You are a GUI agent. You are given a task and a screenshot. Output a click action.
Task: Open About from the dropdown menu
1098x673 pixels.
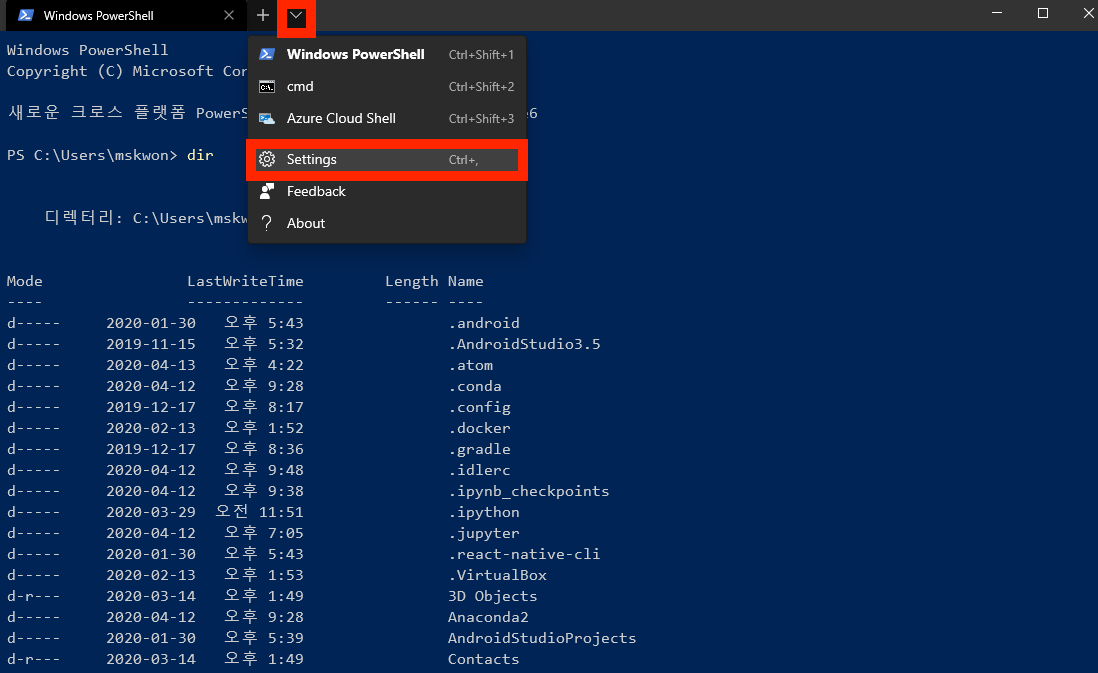(387, 223)
